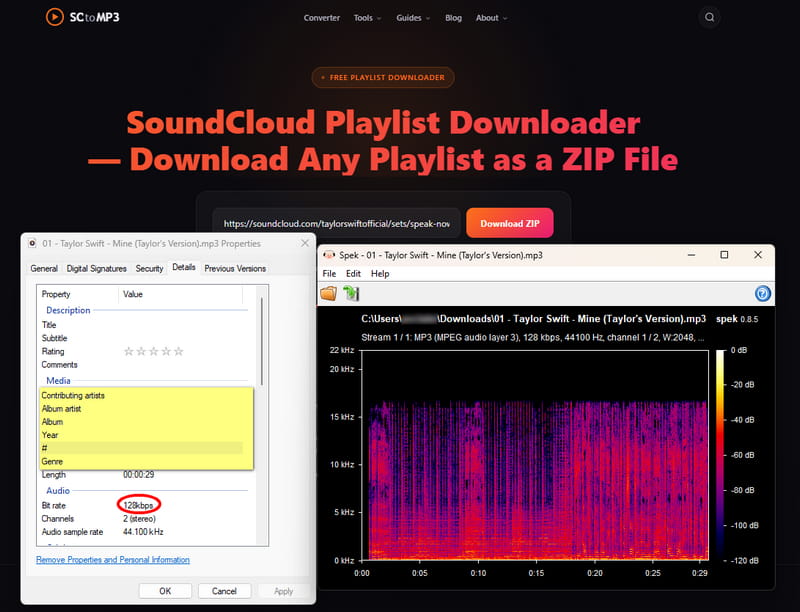Viewport: 800px width, 612px height.
Task: Click the Comments property row
Action: click(x=142, y=365)
